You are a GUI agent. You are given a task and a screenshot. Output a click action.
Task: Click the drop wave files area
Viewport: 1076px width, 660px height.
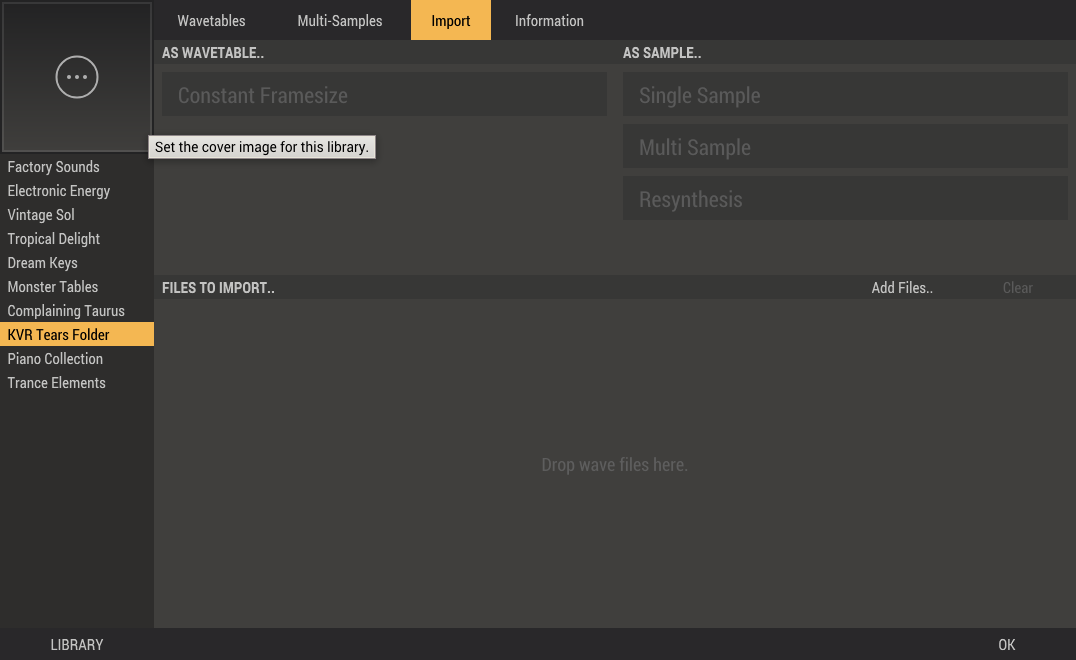[x=614, y=464]
